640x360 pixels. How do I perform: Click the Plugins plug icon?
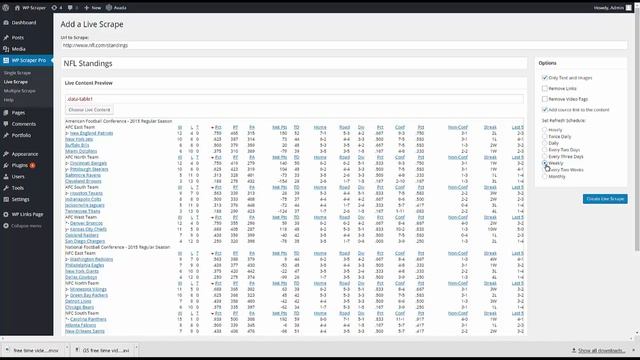(x=6, y=165)
